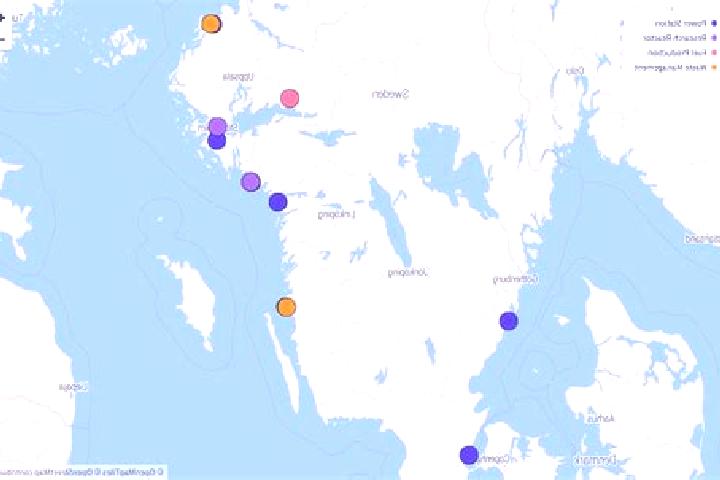
Task: Click the blue power station marker at Stockholm
Action: pyautogui.click(x=217, y=141)
